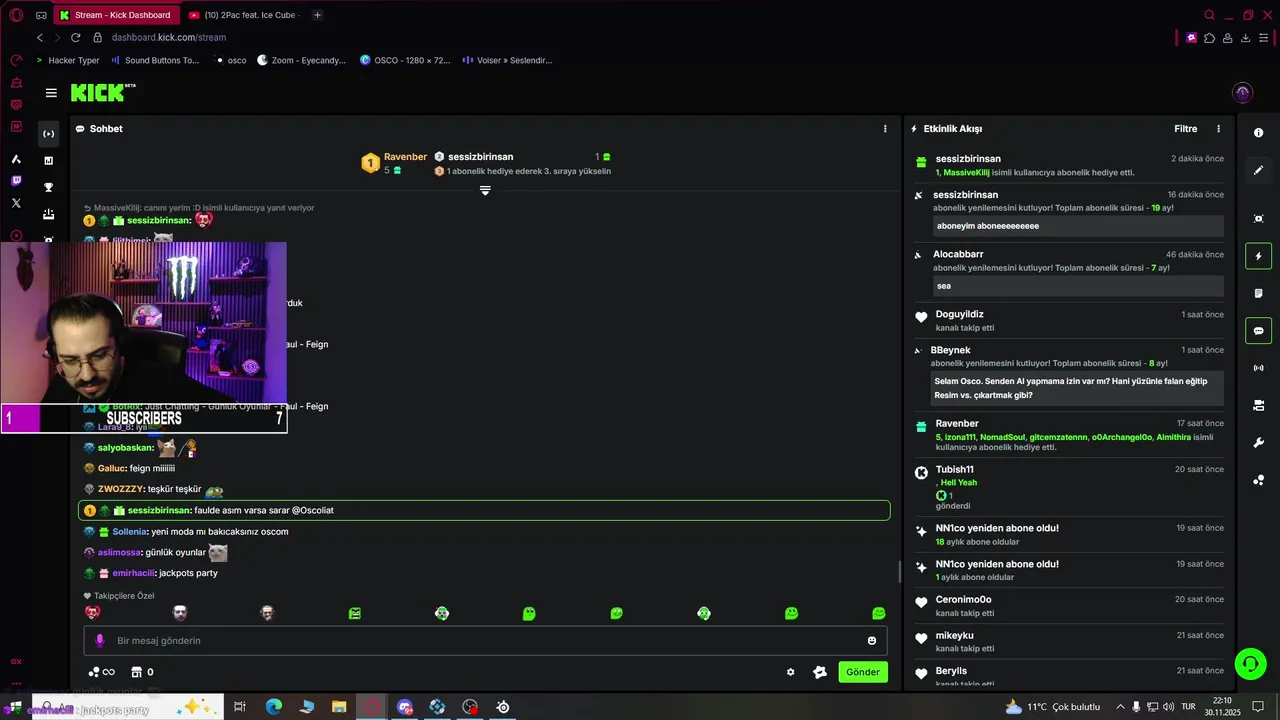Viewport: 1280px width, 720px height.
Task: Click username Ravenber in gift leaderboard
Action: (405, 157)
